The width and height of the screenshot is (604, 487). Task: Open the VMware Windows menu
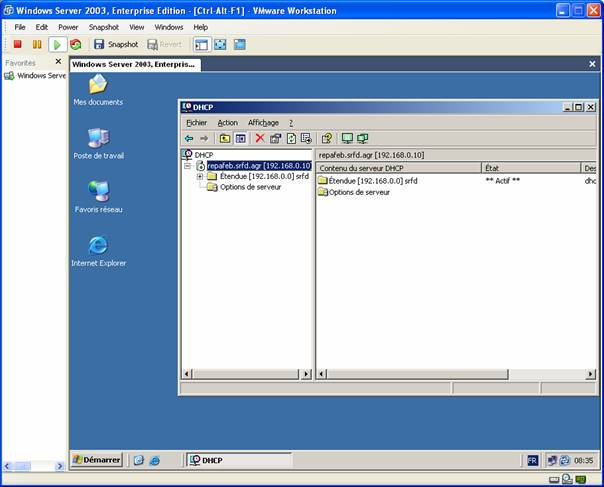click(x=169, y=27)
